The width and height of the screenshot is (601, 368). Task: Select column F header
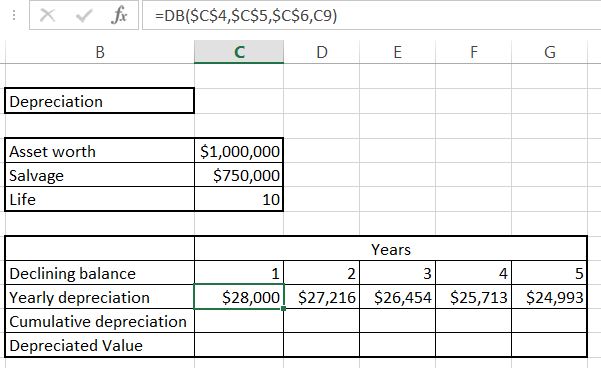click(x=474, y=52)
